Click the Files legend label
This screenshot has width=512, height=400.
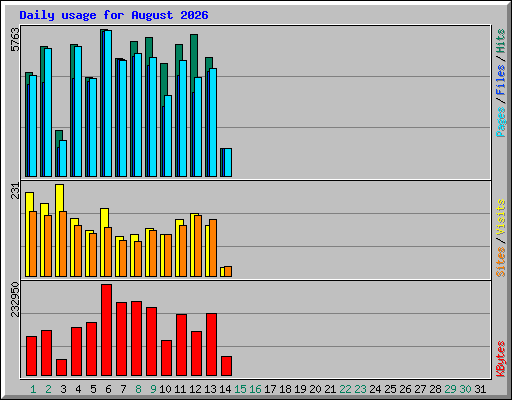[500, 80]
